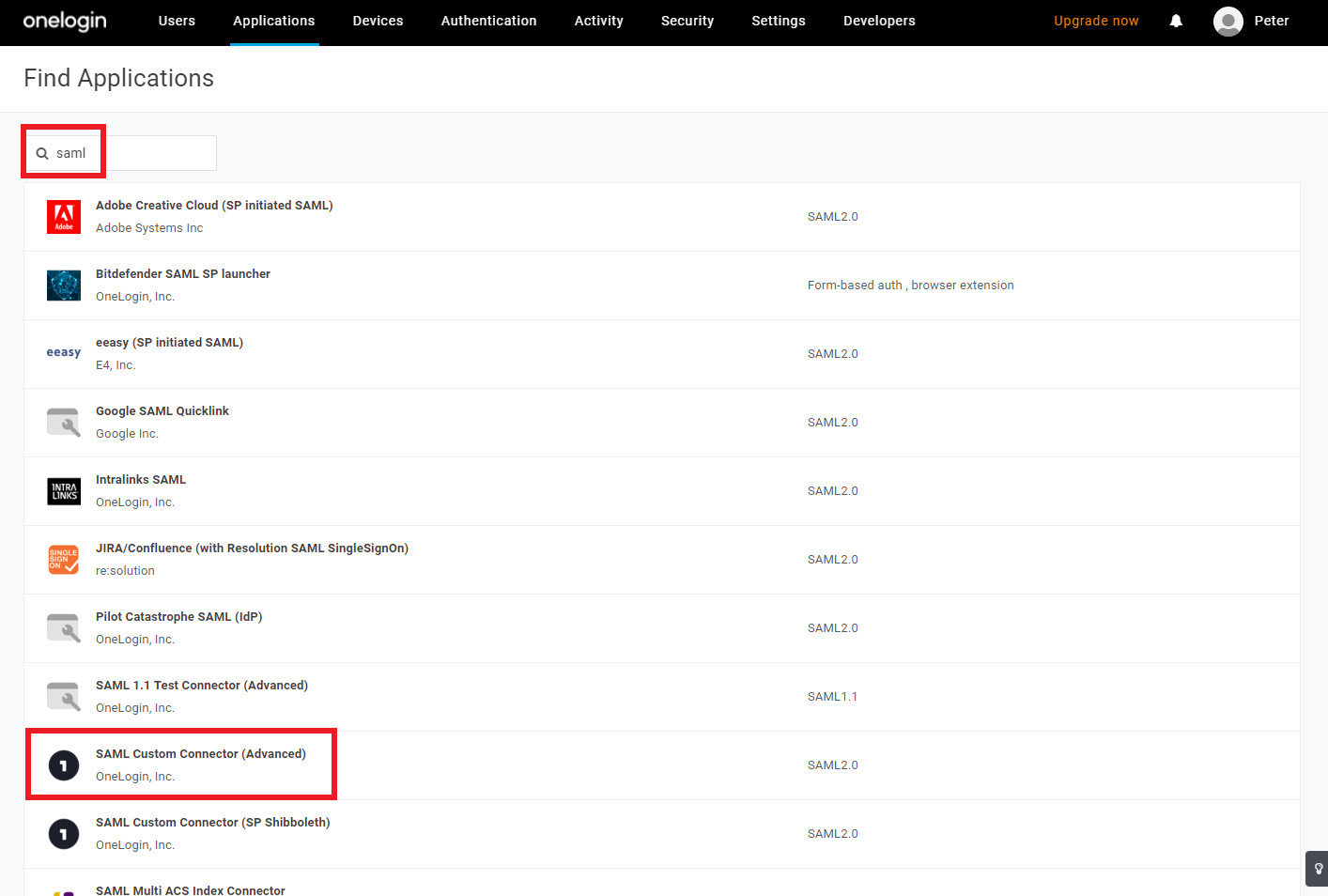The width and height of the screenshot is (1328, 896).
Task: Click the Adobe Creative Cloud app icon
Action: 64,217
